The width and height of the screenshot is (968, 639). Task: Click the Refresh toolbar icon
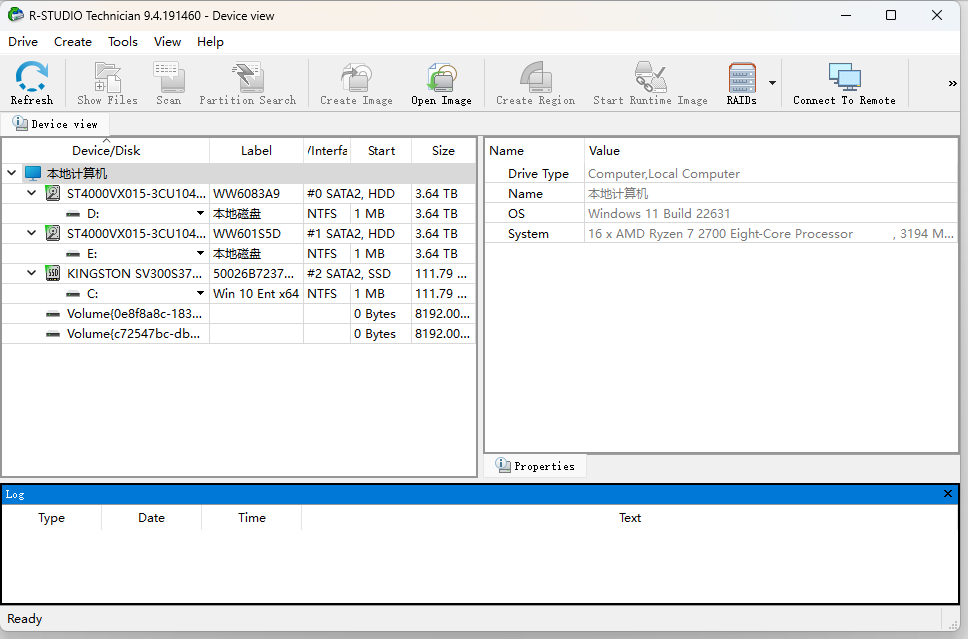click(31, 83)
